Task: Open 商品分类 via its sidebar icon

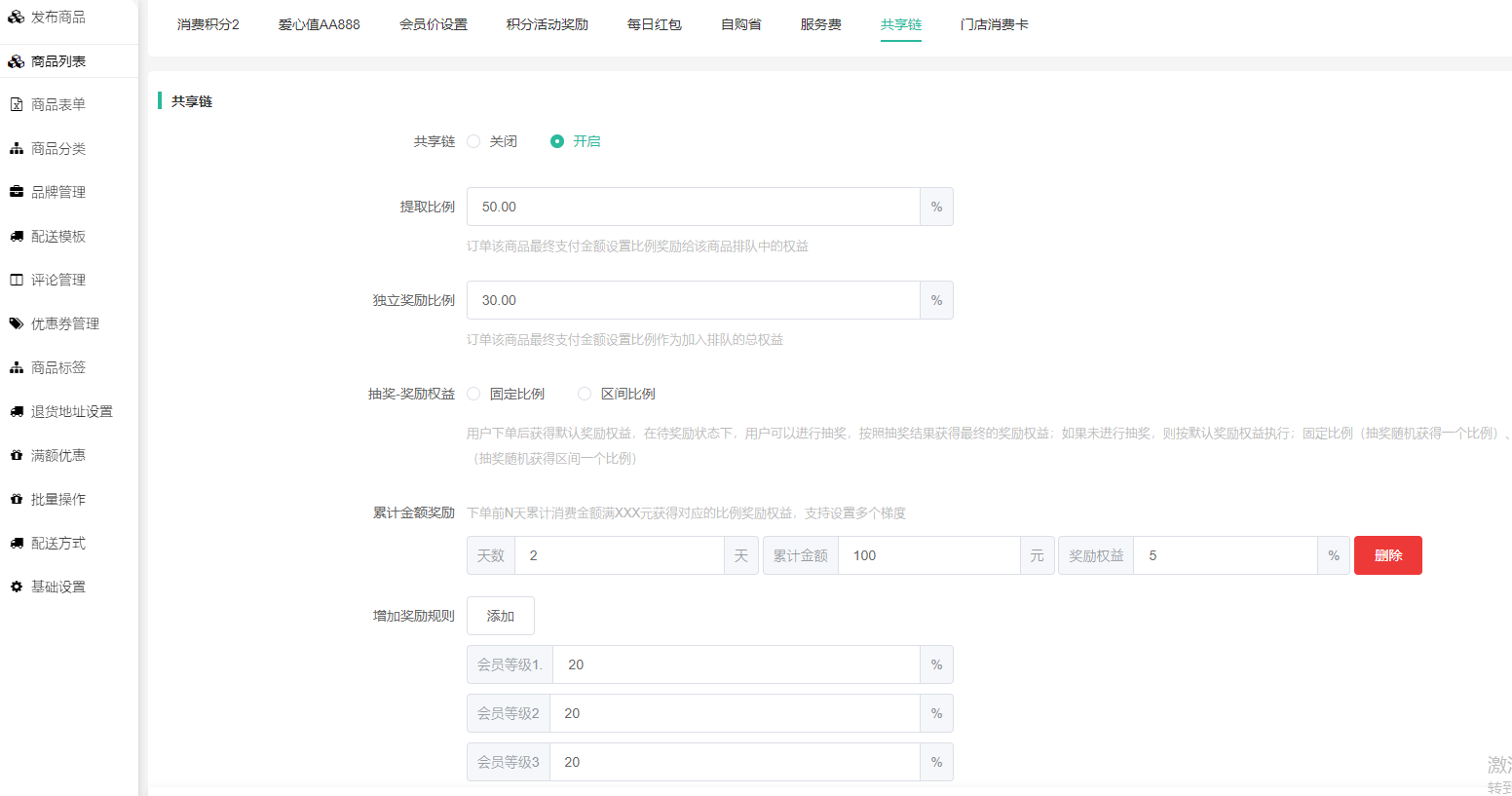Action: click(x=16, y=148)
